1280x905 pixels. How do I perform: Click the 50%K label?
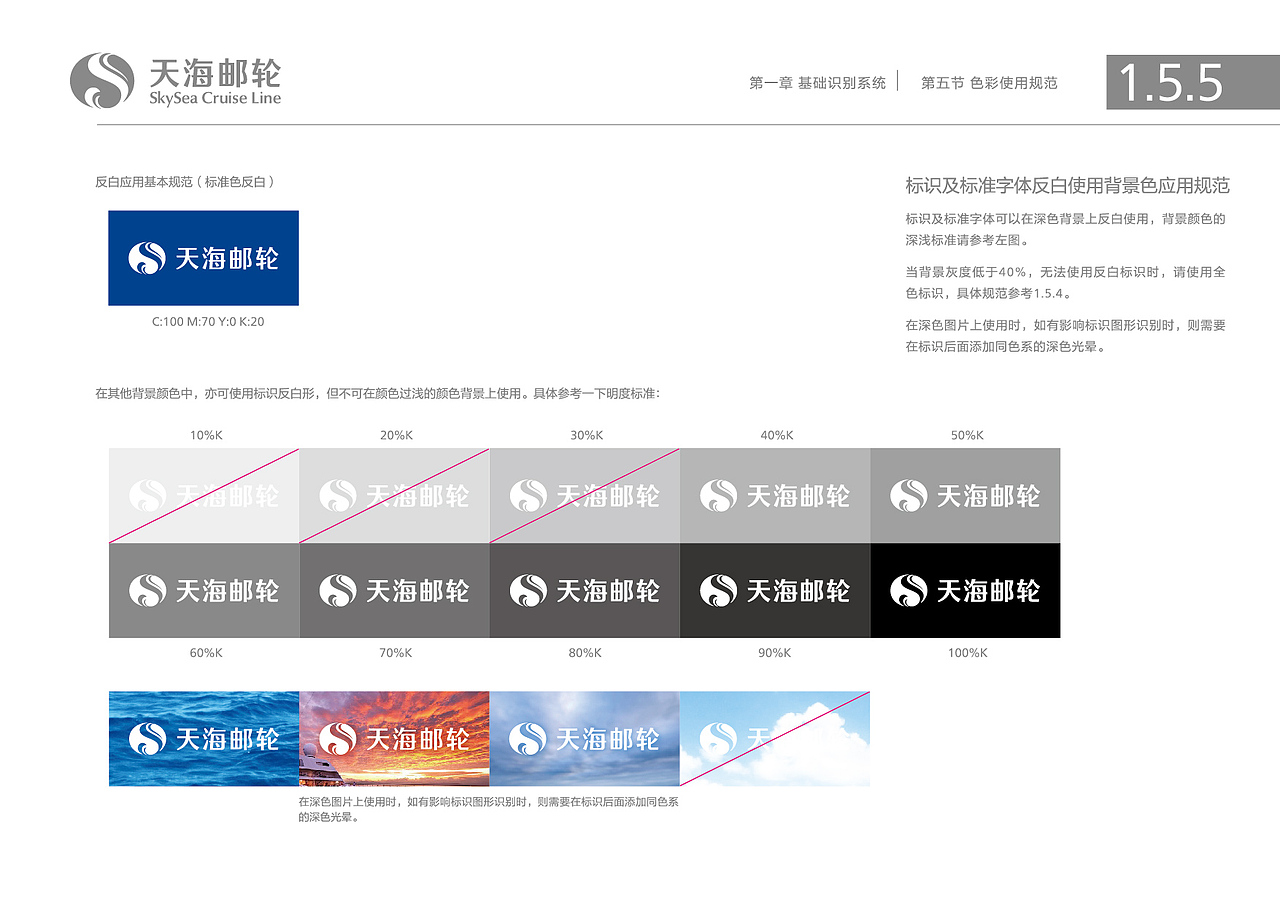[967, 435]
